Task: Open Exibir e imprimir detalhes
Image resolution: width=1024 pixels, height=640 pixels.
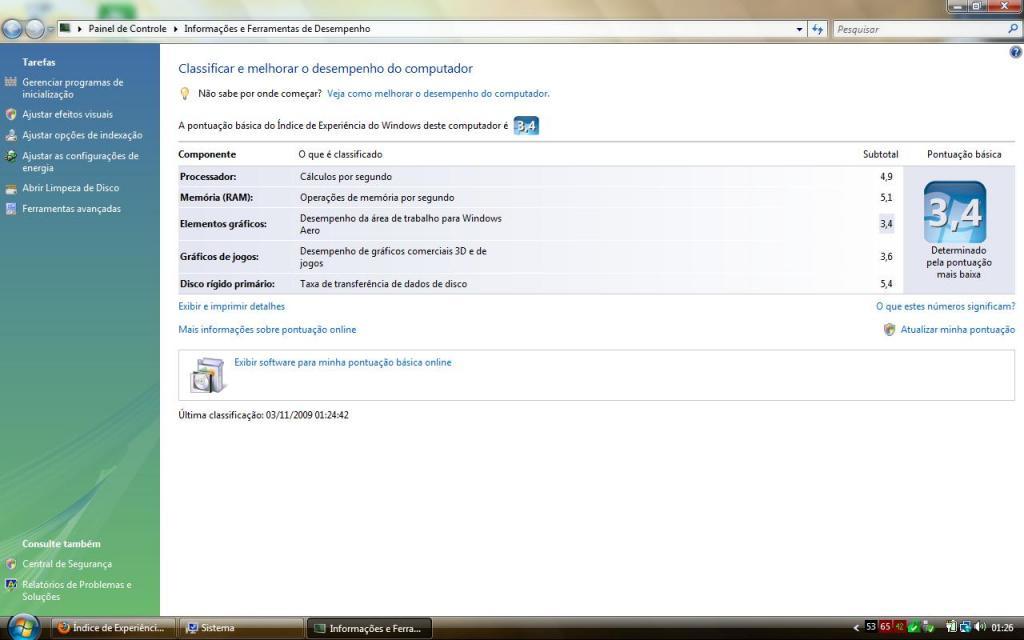Action: (x=231, y=306)
